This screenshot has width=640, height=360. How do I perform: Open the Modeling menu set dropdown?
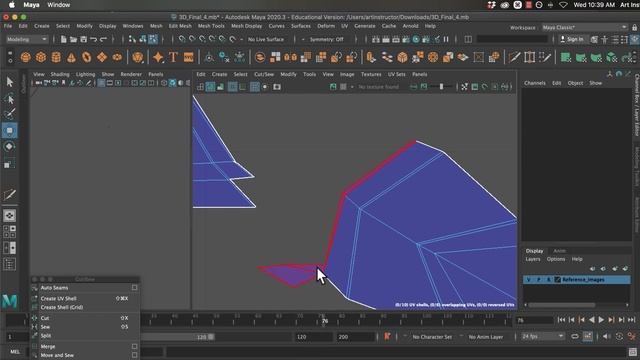pyautogui.click(x=27, y=39)
